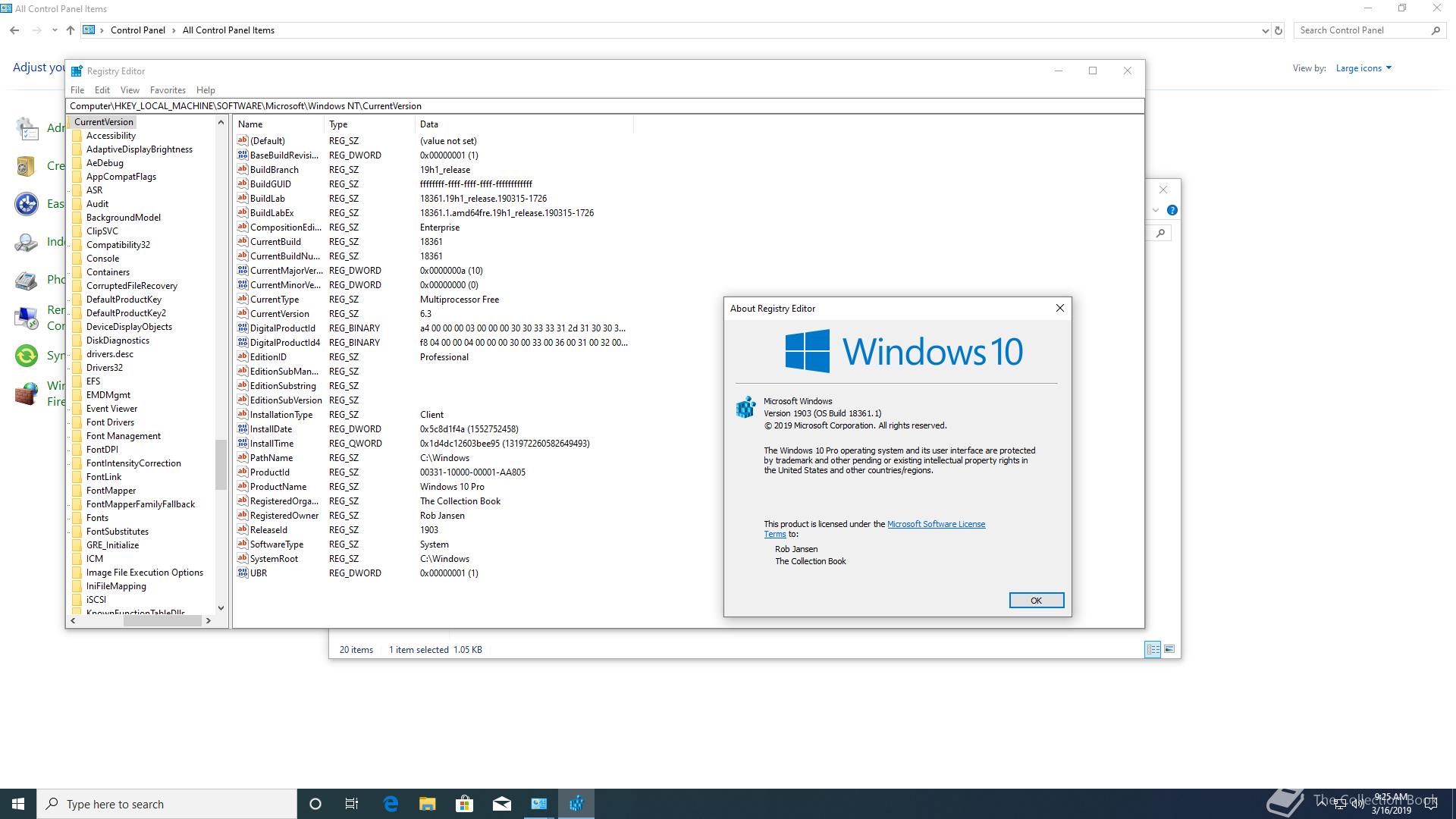The width and height of the screenshot is (1456, 819).
Task: Open Registry Editor File menu
Action: click(x=77, y=89)
